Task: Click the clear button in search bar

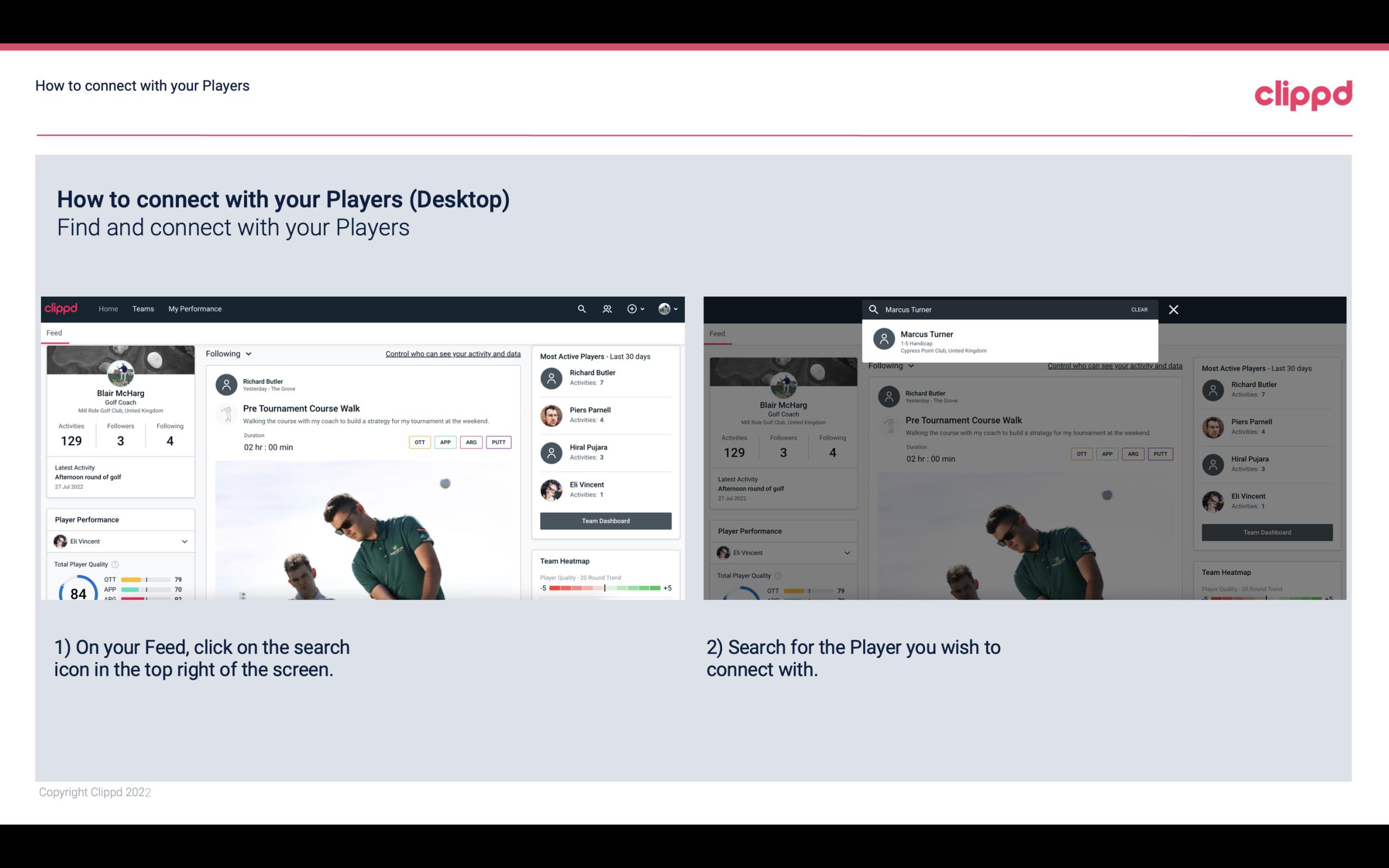Action: coord(1138,309)
